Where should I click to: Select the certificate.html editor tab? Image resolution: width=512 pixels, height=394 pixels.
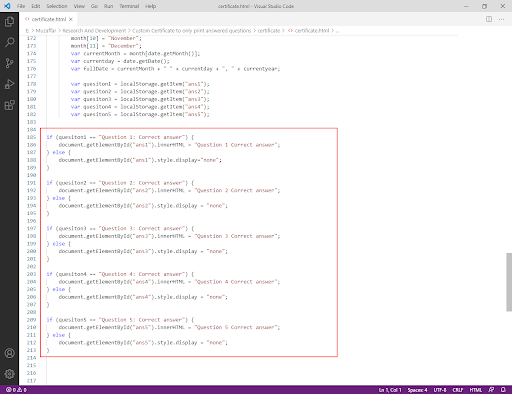[x=48, y=19]
